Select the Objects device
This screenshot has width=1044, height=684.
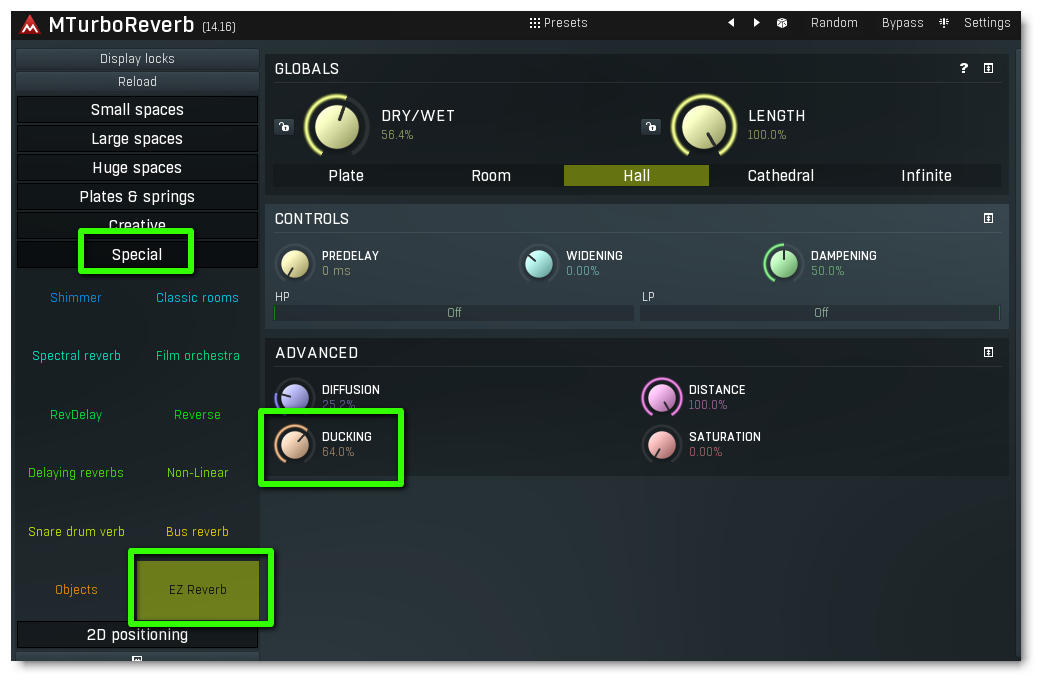pyautogui.click(x=77, y=589)
